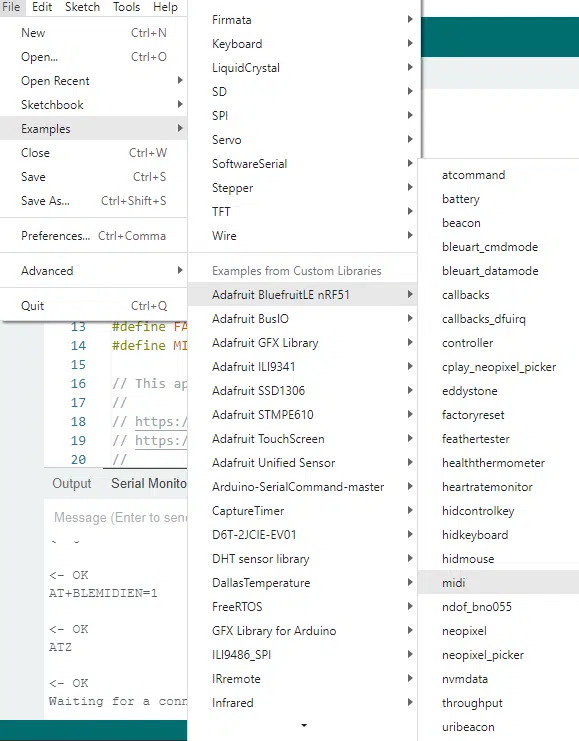The width and height of the screenshot is (579, 741).
Task: Open DallasTemperature examples
Action: pyautogui.click(x=302, y=583)
